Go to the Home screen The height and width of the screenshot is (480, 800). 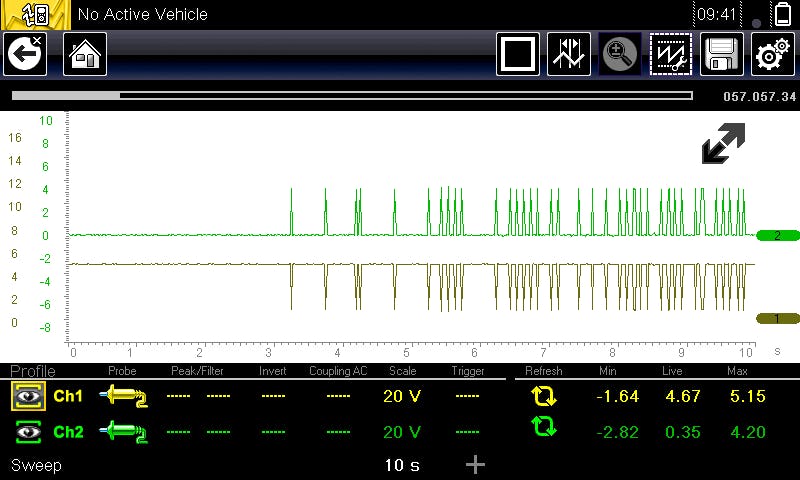coord(85,54)
